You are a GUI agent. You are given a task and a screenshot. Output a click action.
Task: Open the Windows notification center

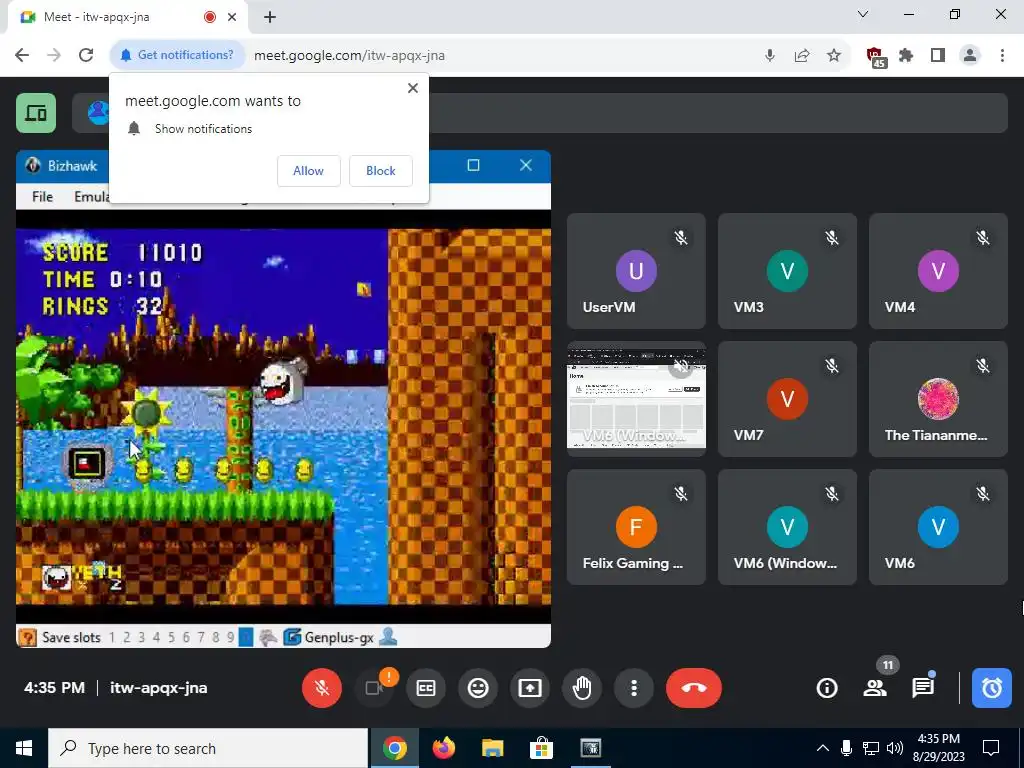pos(991,748)
